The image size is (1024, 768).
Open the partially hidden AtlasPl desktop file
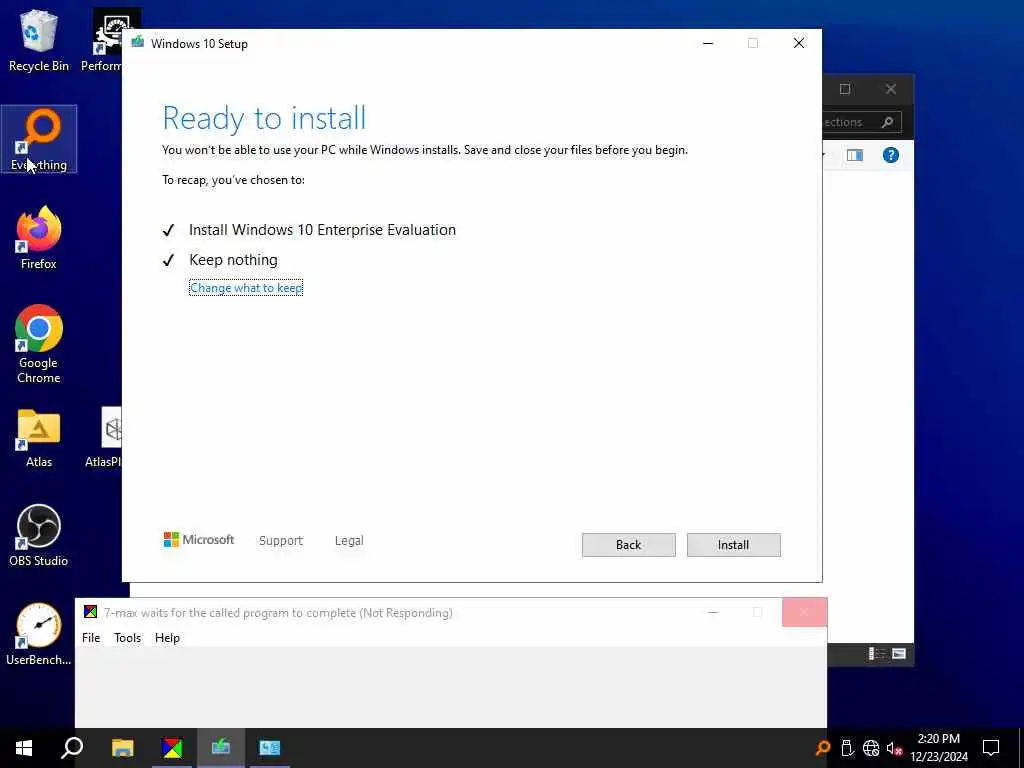(x=104, y=438)
